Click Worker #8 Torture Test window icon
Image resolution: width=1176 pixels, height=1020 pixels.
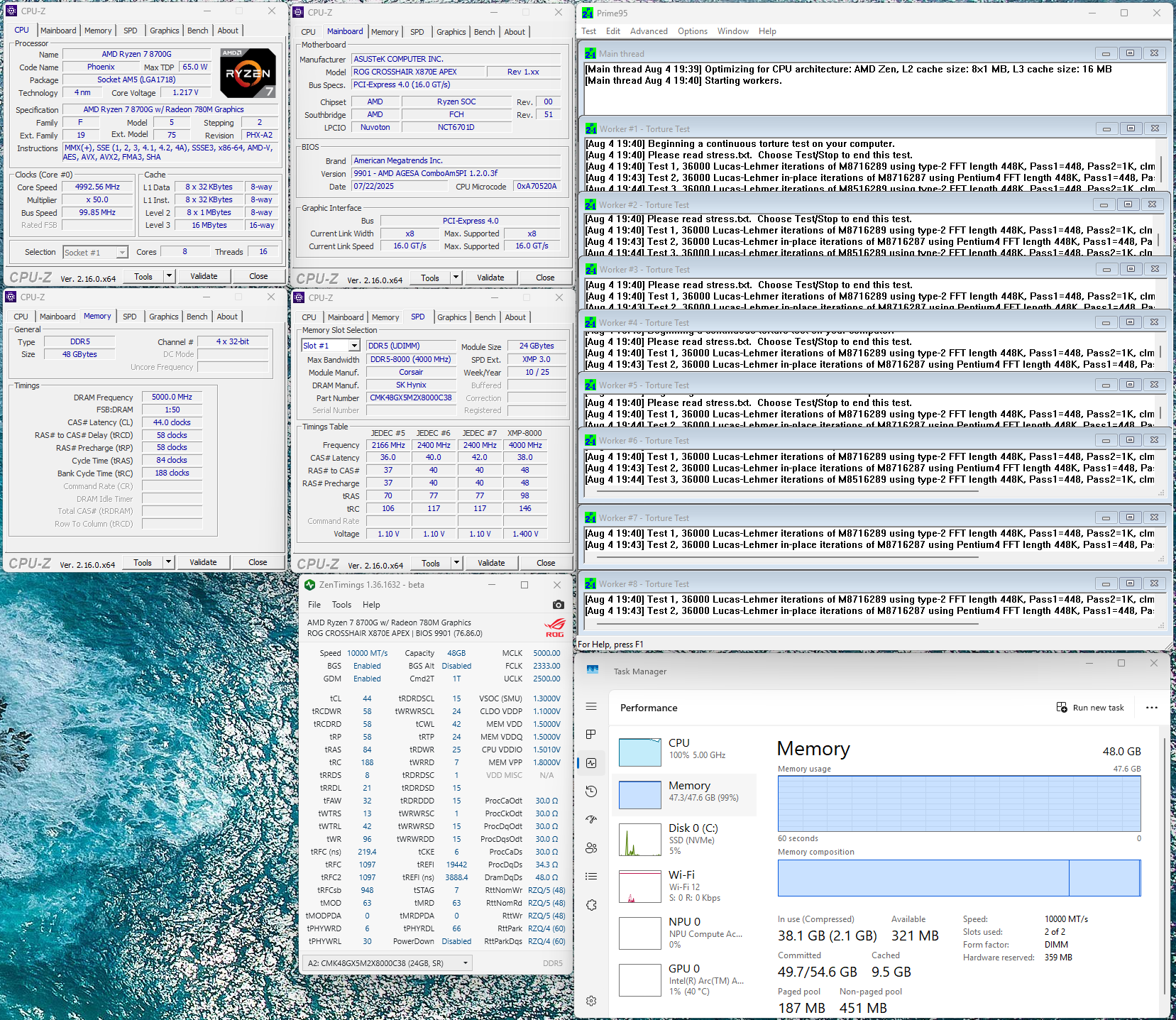[590, 583]
